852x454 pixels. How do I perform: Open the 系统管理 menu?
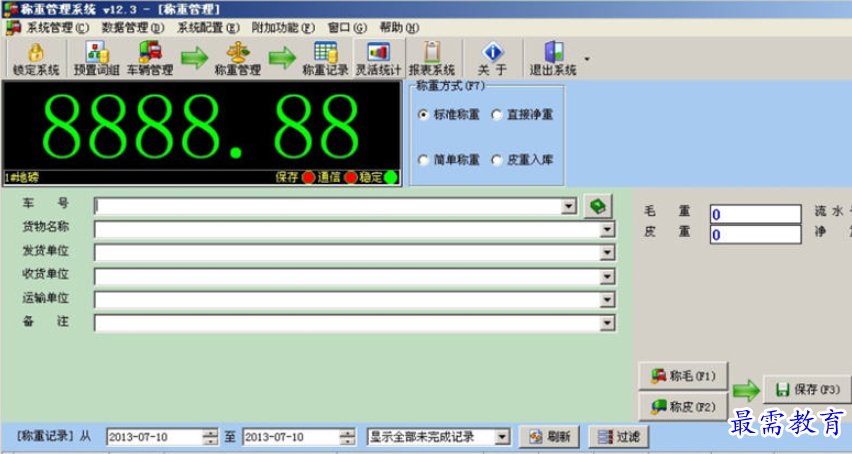pos(58,28)
